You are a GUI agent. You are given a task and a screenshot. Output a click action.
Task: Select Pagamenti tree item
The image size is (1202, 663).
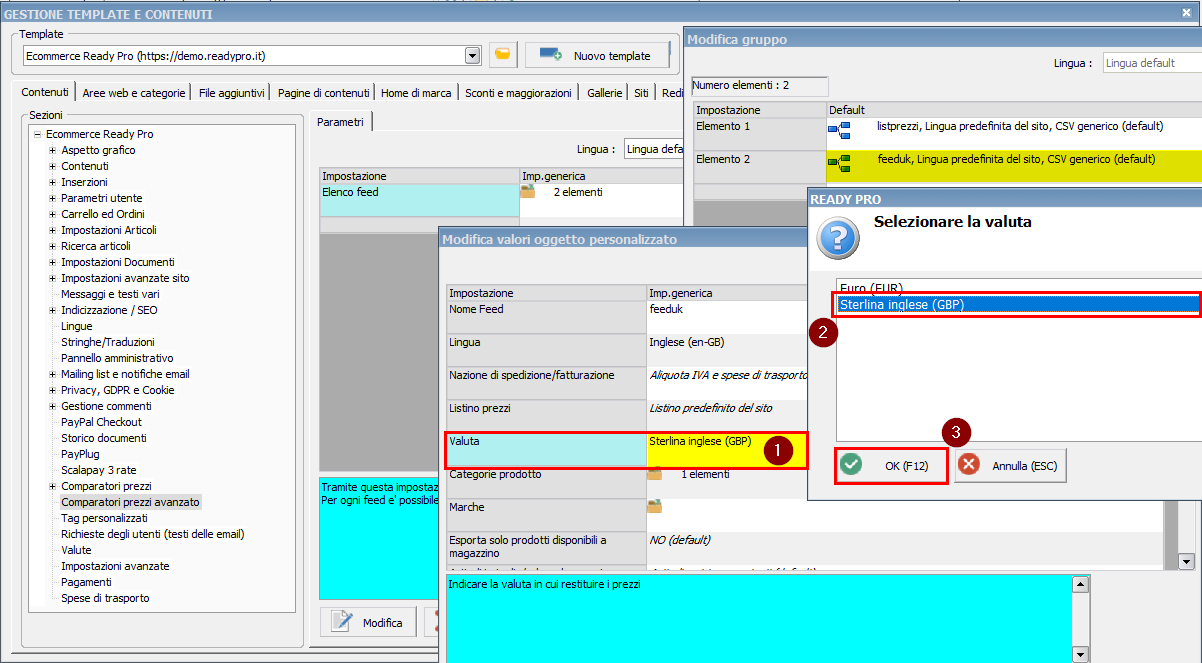[x=86, y=582]
